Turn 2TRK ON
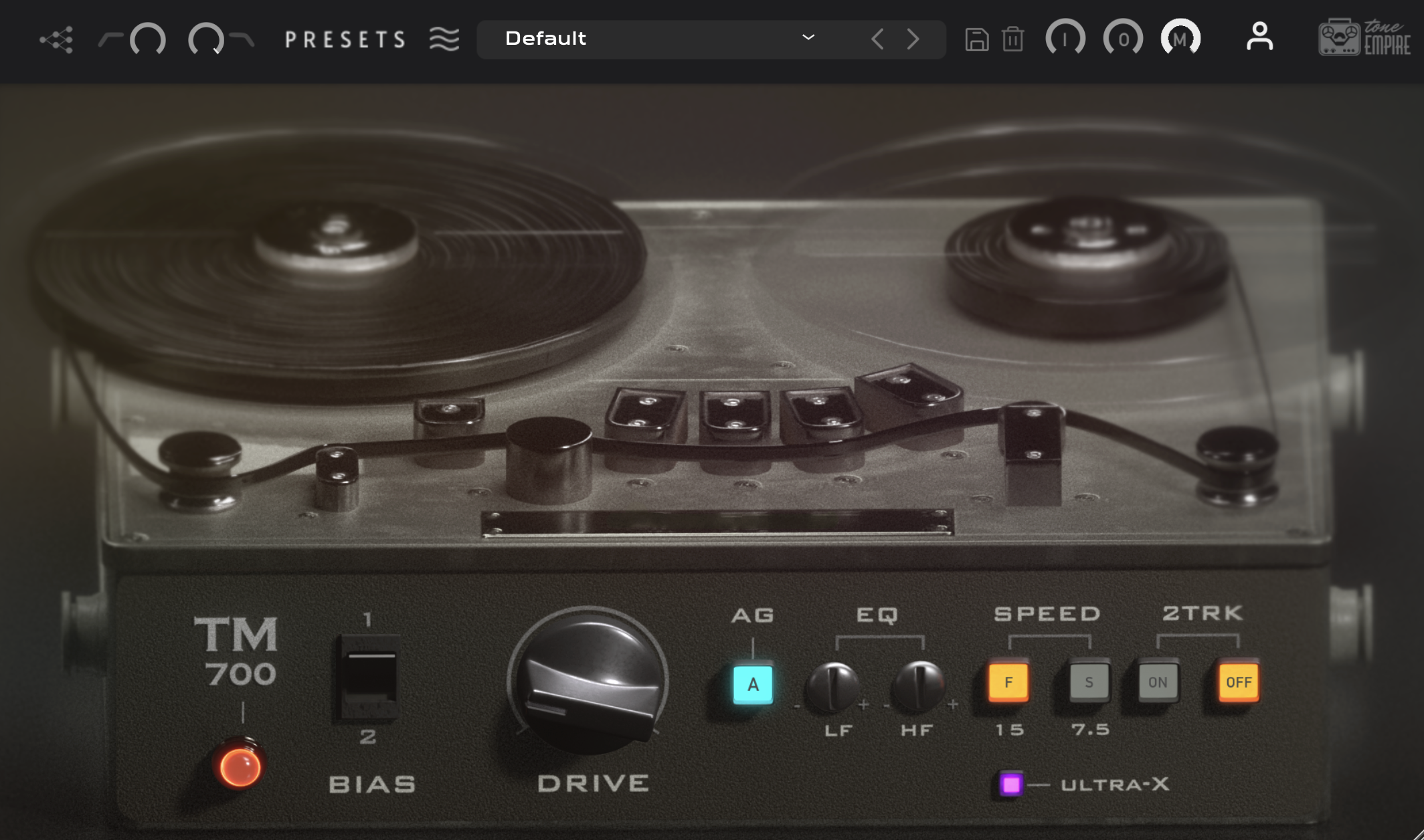 tap(1158, 682)
